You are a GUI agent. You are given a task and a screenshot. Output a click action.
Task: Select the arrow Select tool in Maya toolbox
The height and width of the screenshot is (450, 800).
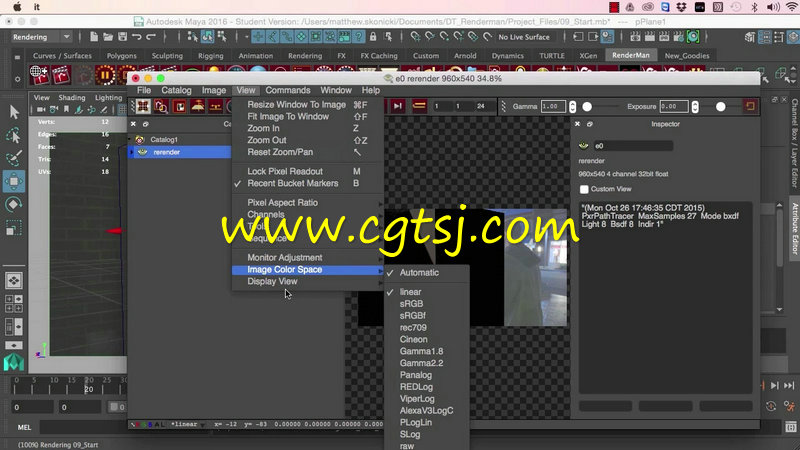pos(14,112)
